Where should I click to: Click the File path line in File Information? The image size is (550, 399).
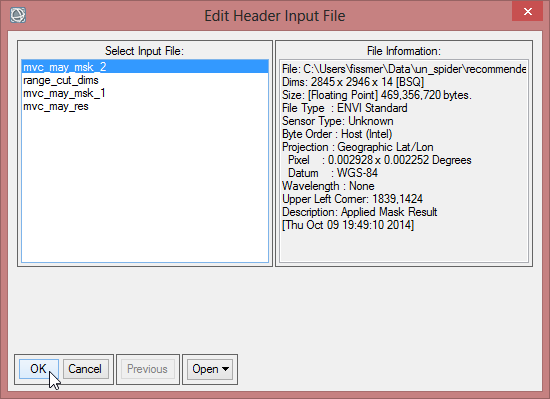[404, 69]
